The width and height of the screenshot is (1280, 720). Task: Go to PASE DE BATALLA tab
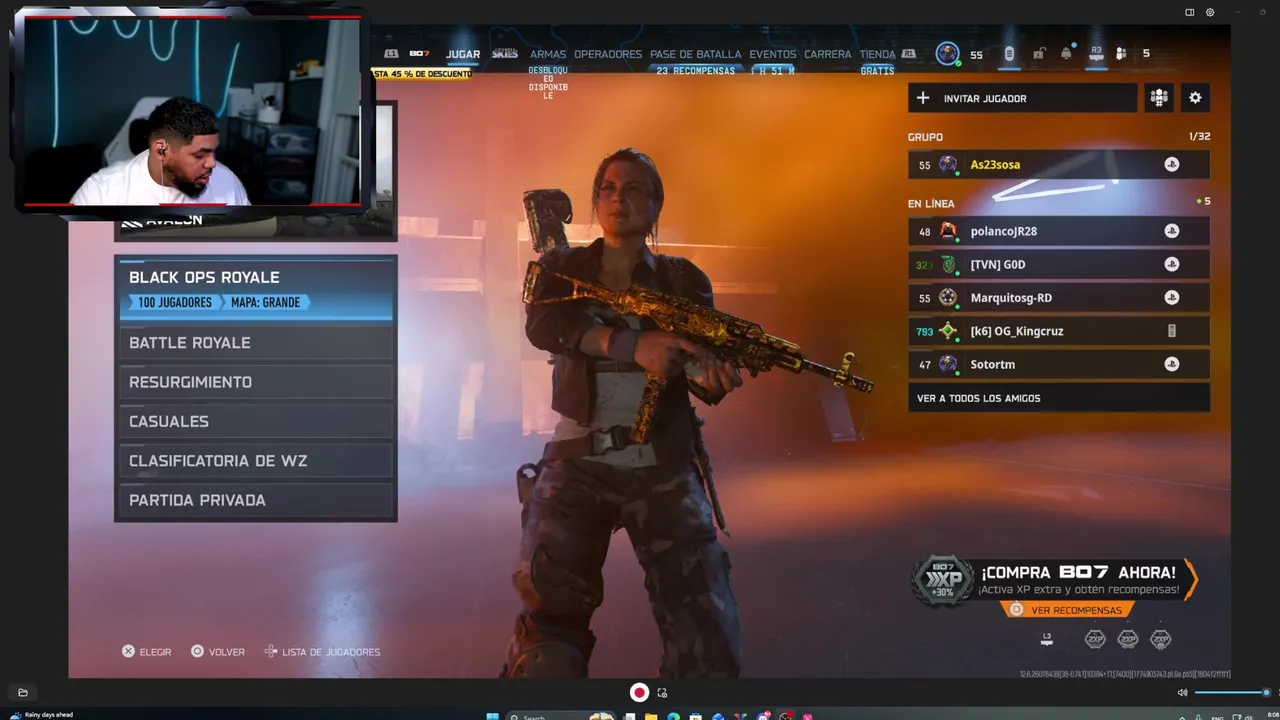pos(696,54)
